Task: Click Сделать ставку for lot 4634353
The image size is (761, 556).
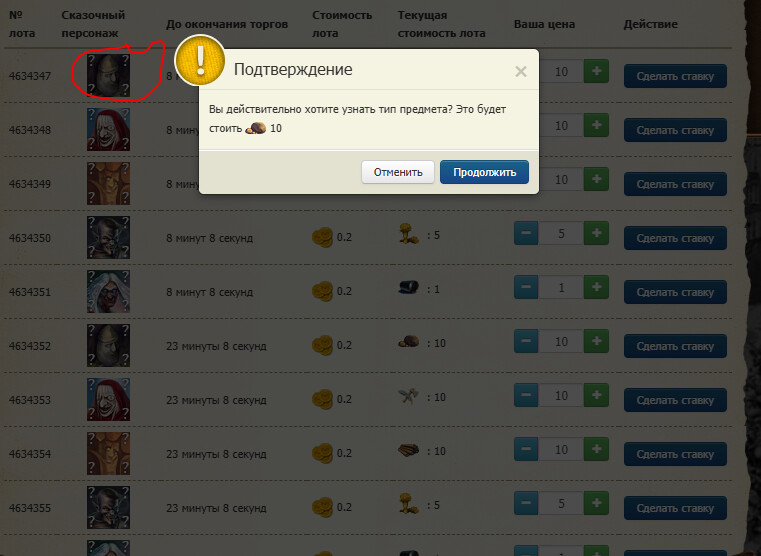Action: tap(675, 400)
